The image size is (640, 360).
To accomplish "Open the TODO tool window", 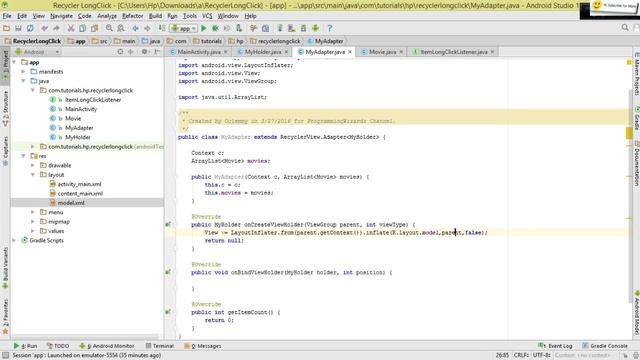I will coord(58,346).
